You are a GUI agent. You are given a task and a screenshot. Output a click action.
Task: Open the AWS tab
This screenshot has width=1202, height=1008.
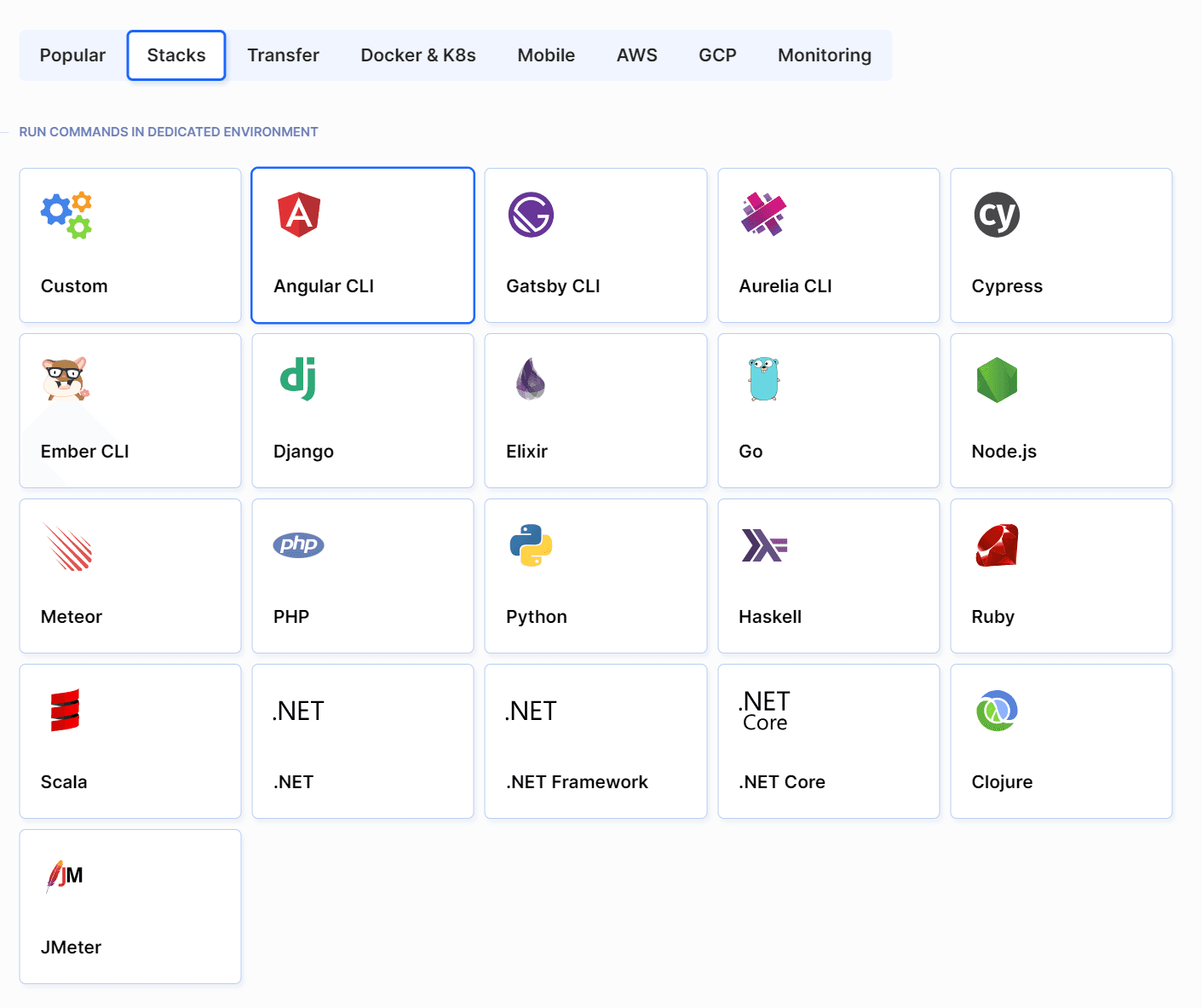click(636, 55)
